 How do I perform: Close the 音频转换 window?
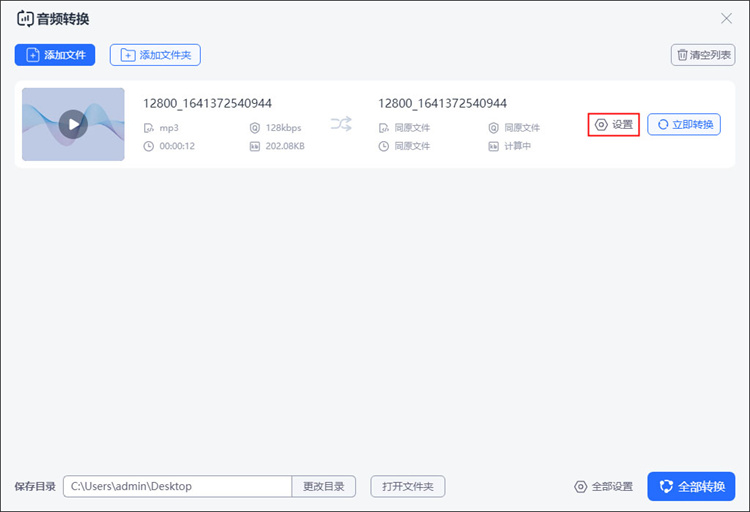pos(726,18)
